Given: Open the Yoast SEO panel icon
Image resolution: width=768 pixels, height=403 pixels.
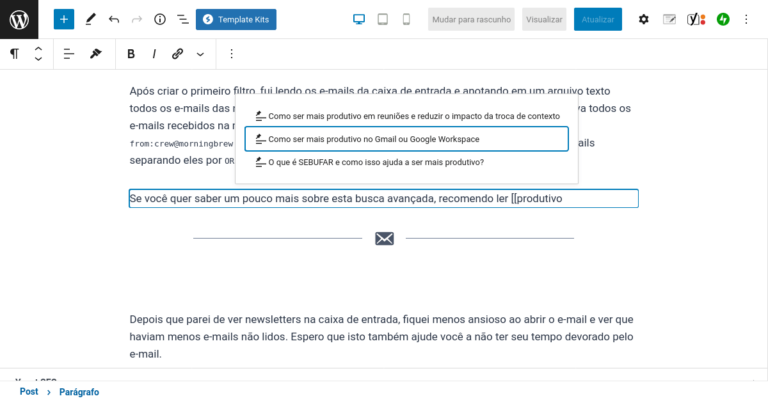Looking at the screenshot, I should pos(696,20).
